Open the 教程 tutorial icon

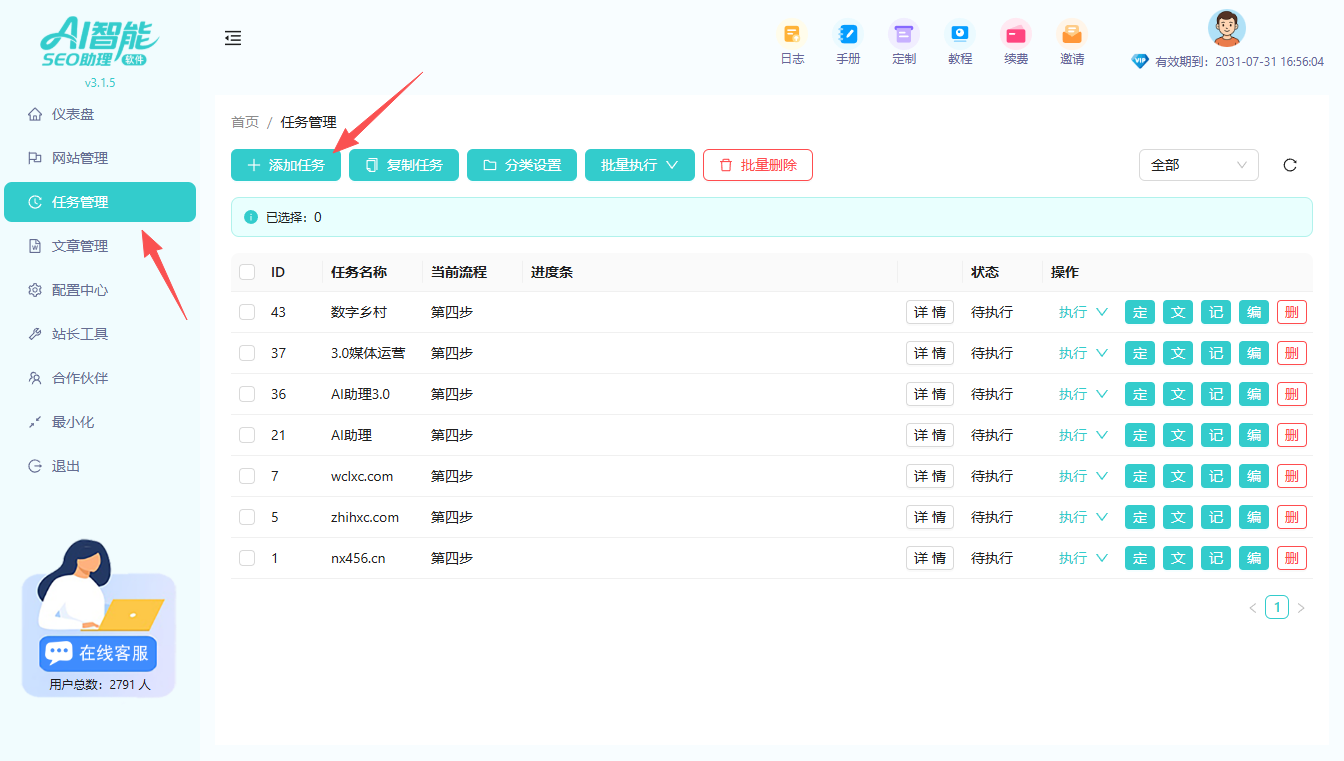tap(960, 35)
